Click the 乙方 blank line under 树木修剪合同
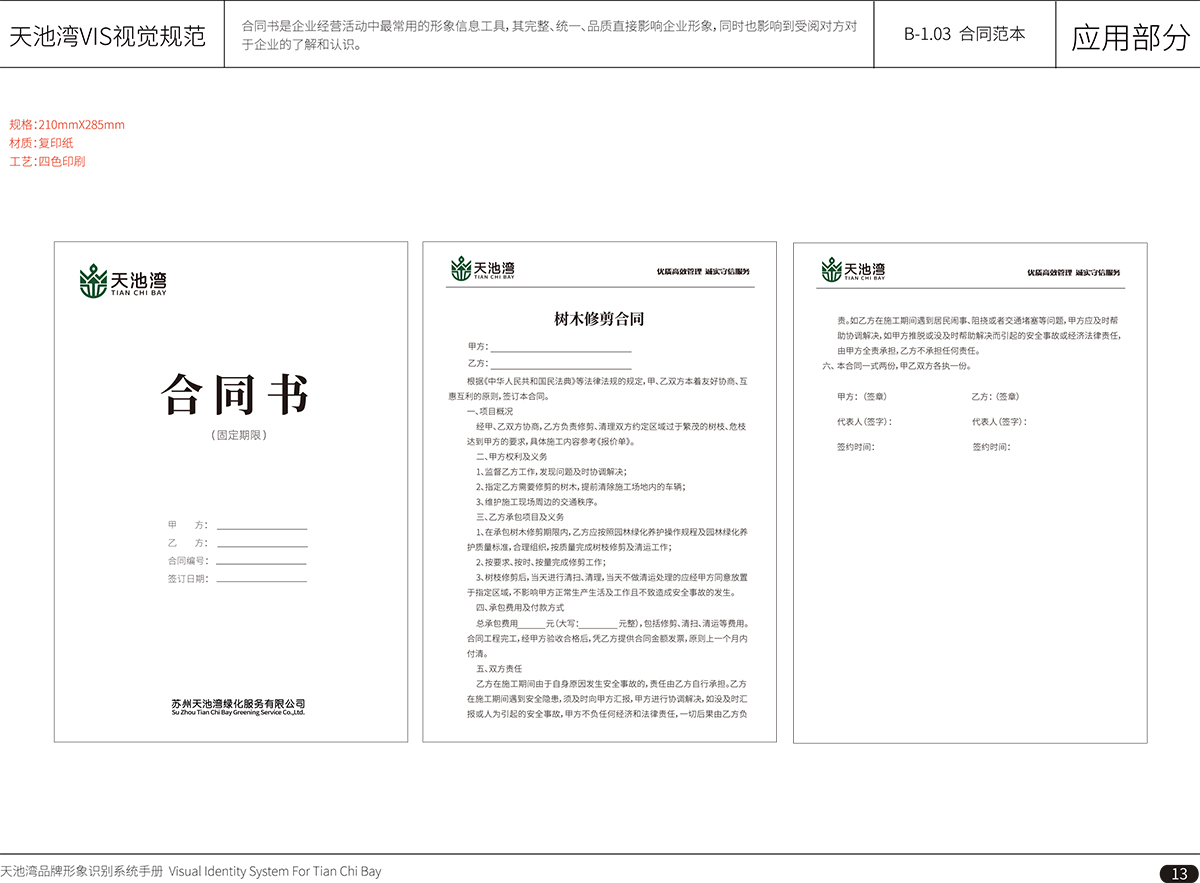 560,364
